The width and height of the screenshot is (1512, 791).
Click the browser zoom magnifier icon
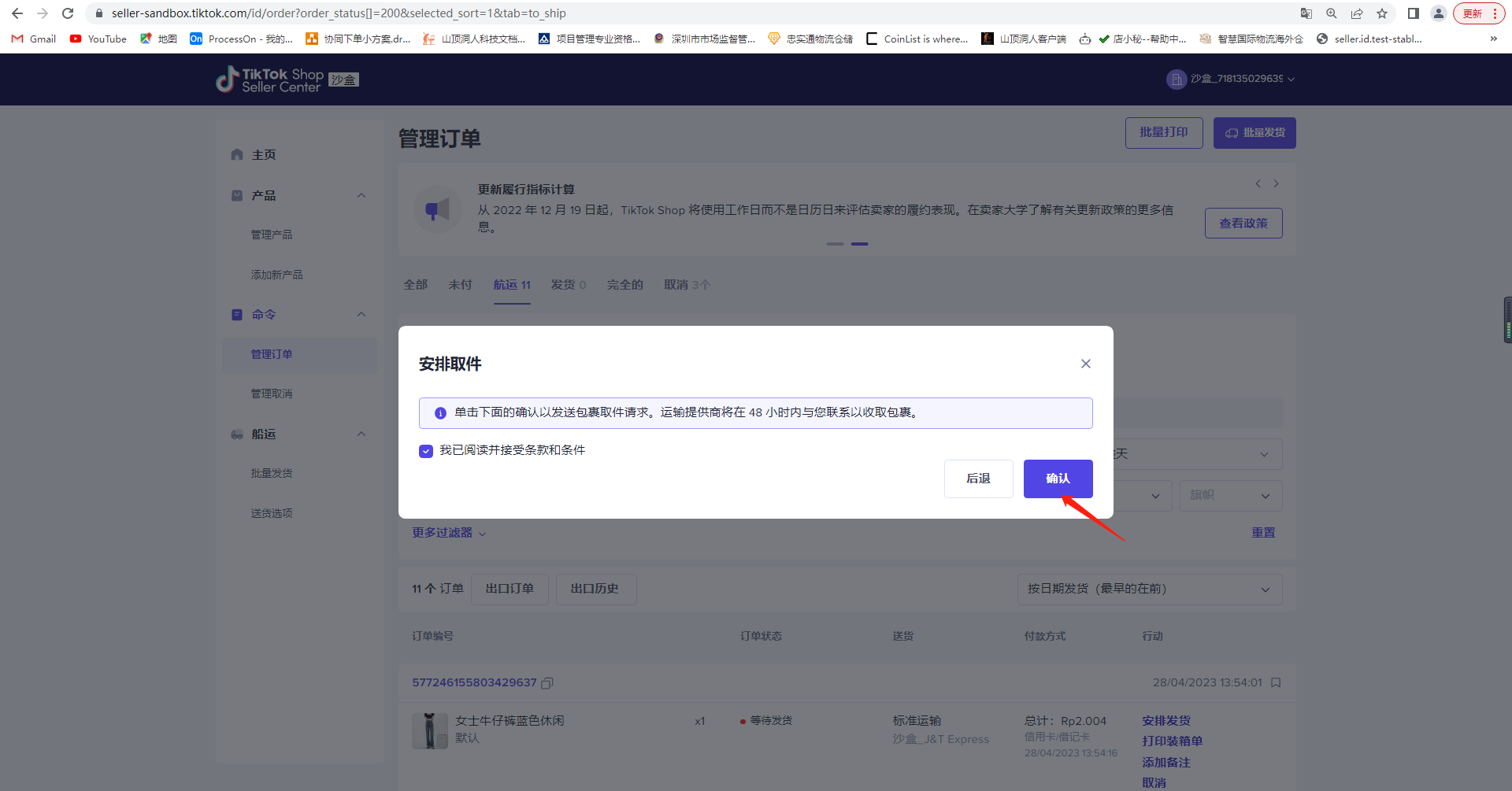click(x=1331, y=13)
